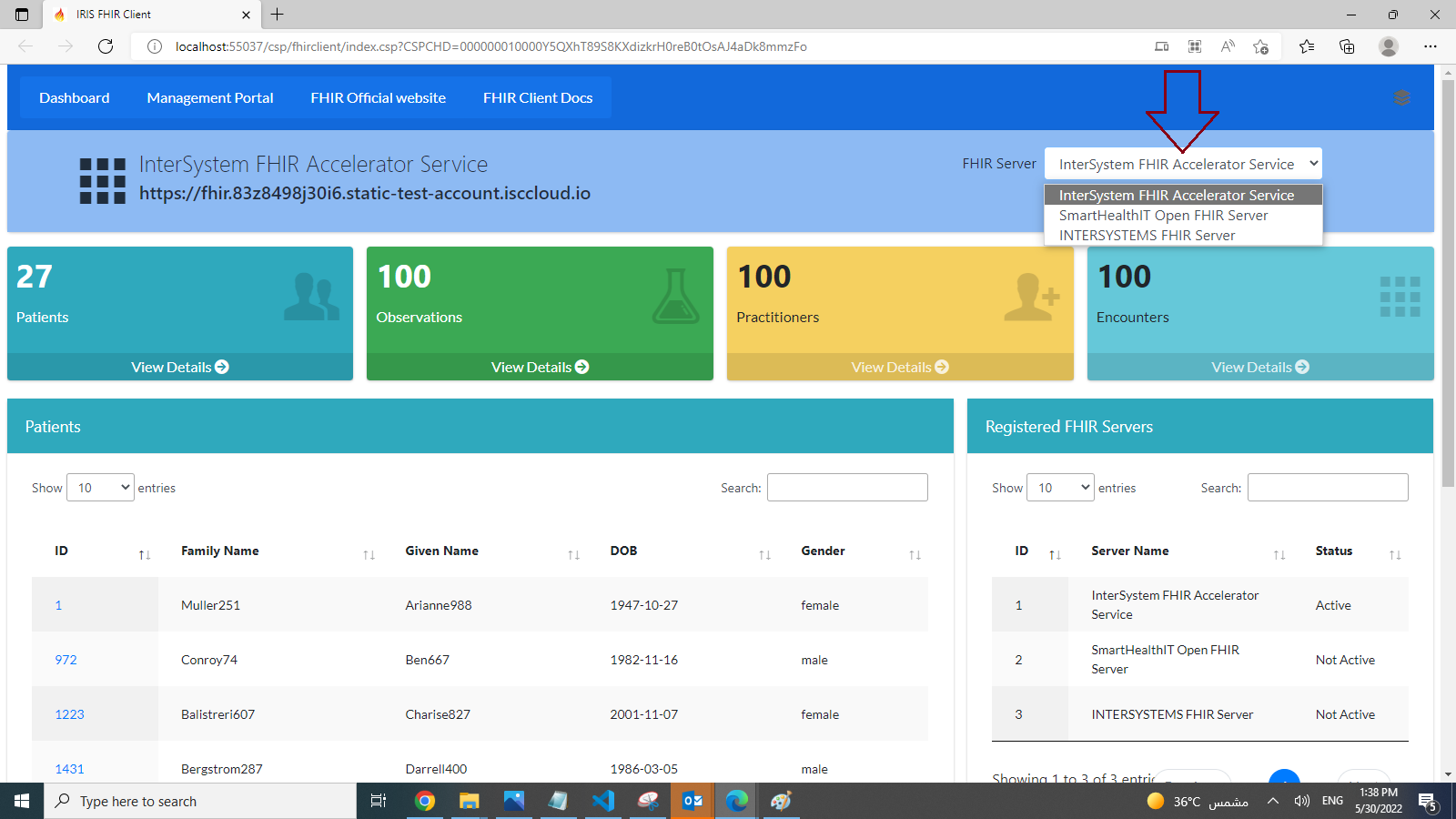This screenshot has width=1456, height=819.
Task: Choose INTERSYSTEMS FHIR Server option
Action: point(1183,235)
